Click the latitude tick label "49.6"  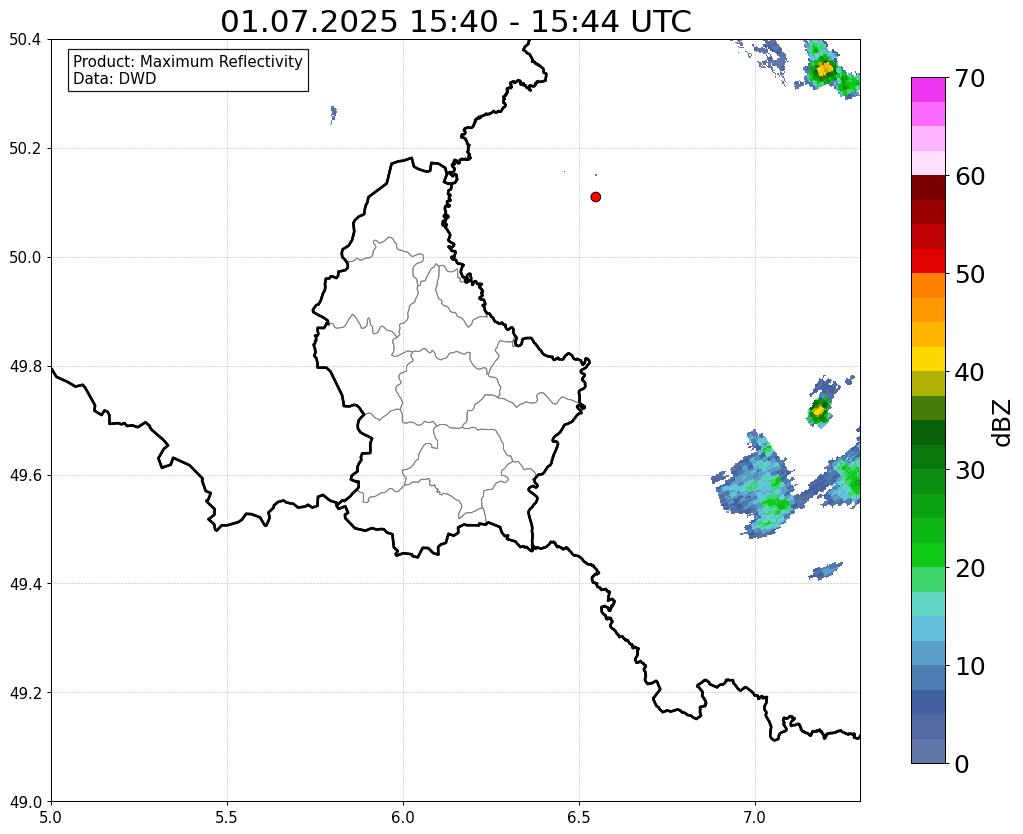[25, 475]
